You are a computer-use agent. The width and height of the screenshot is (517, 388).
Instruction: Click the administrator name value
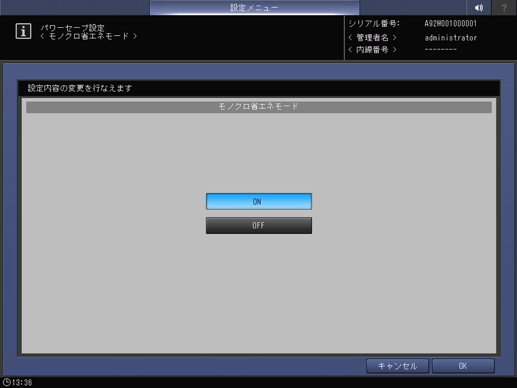pos(451,38)
